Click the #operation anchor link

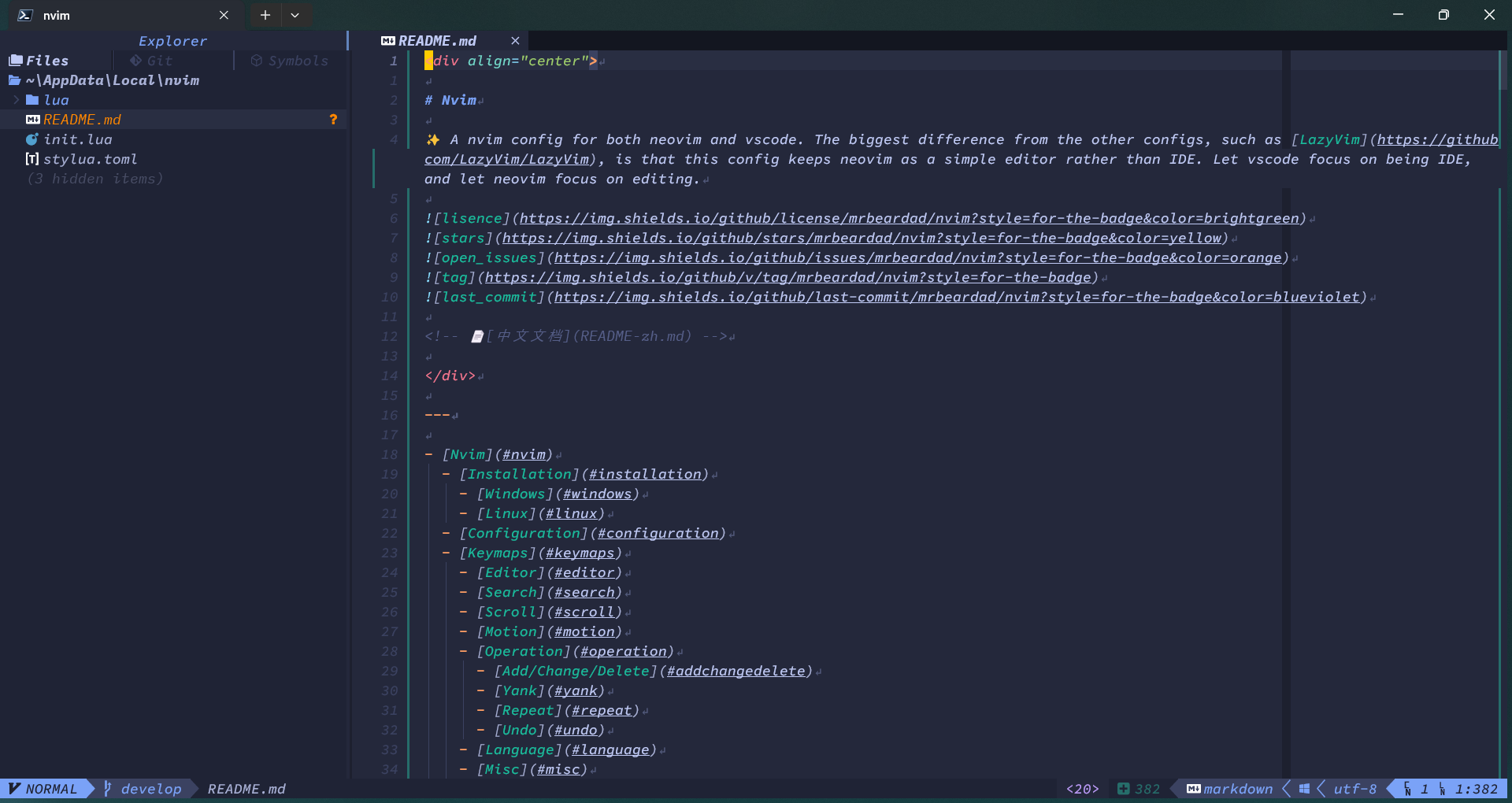(x=624, y=651)
